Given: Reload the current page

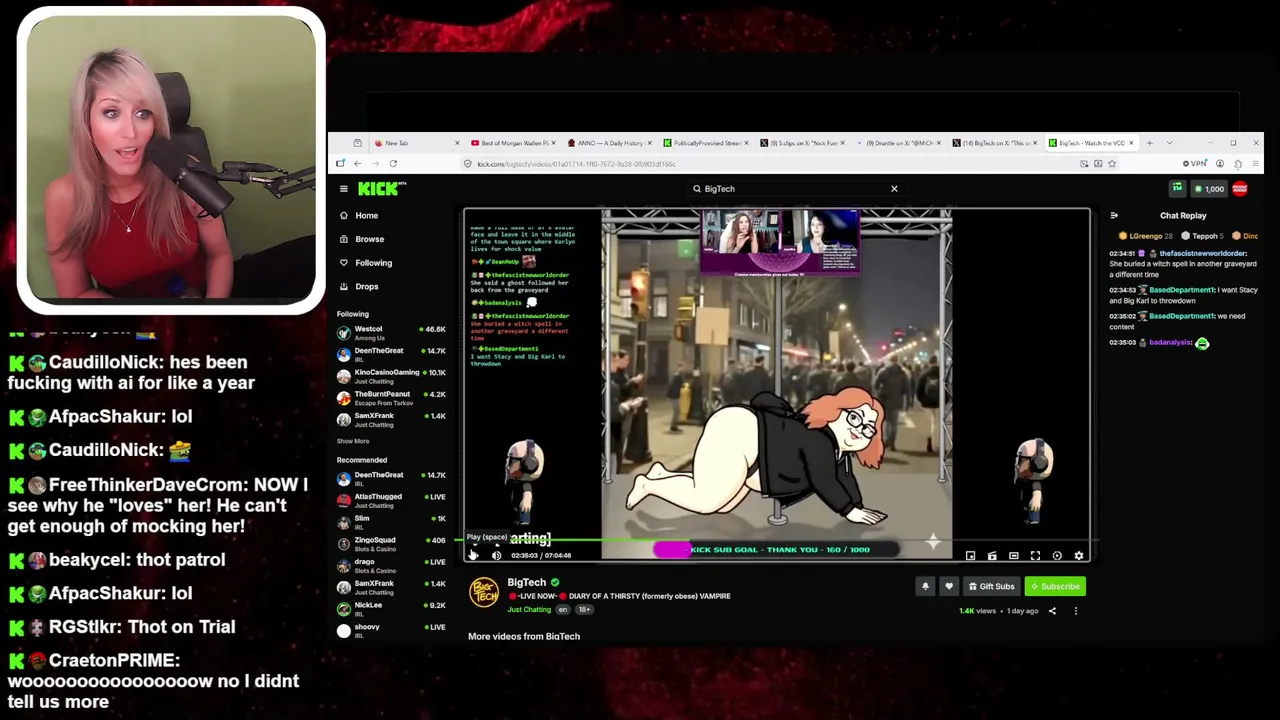Looking at the screenshot, I should [x=393, y=163].
